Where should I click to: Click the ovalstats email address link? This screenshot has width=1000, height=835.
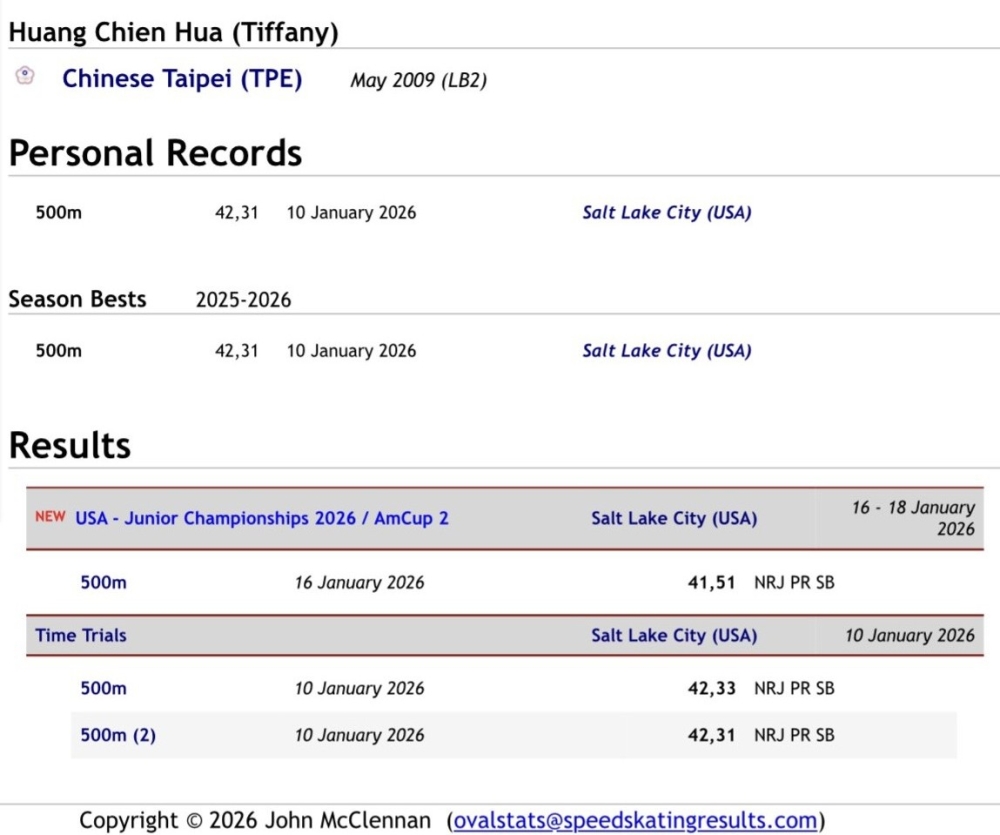point(636,820)
